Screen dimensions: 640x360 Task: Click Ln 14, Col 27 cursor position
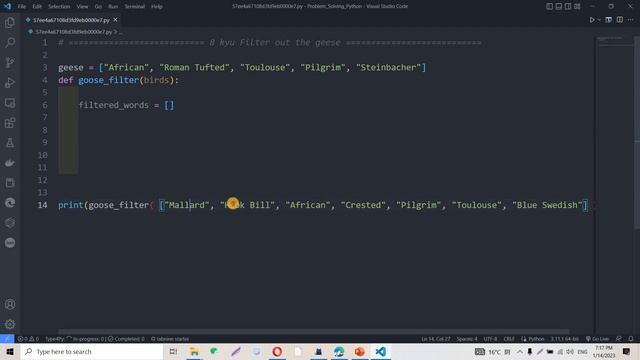tap(436, 339)
